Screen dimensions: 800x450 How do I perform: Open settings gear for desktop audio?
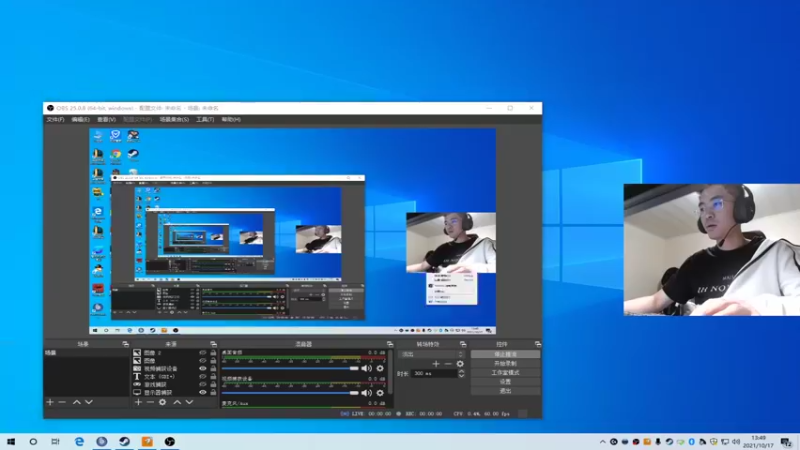pos(380,368)
